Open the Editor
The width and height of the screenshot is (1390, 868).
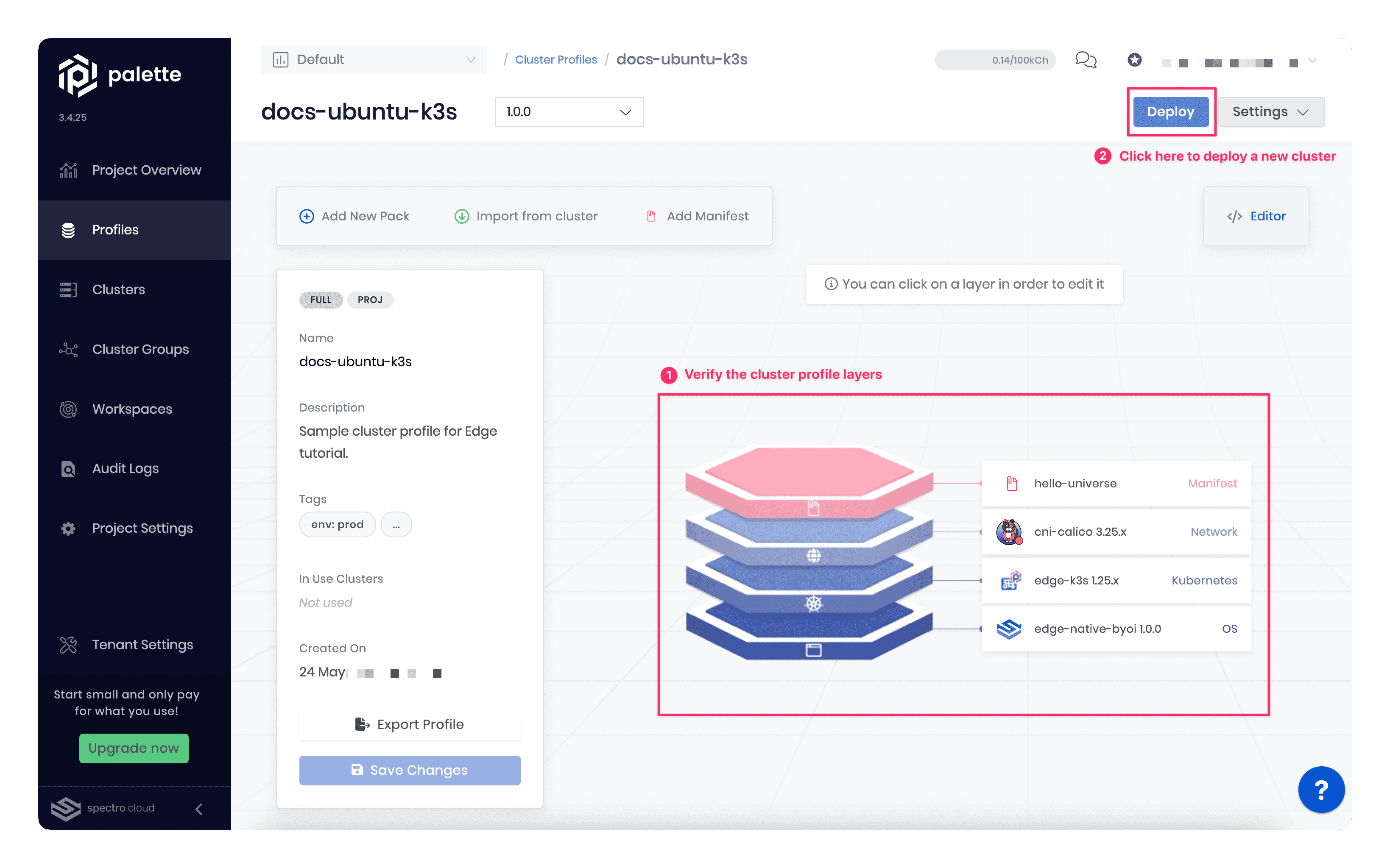(1256, 217)
